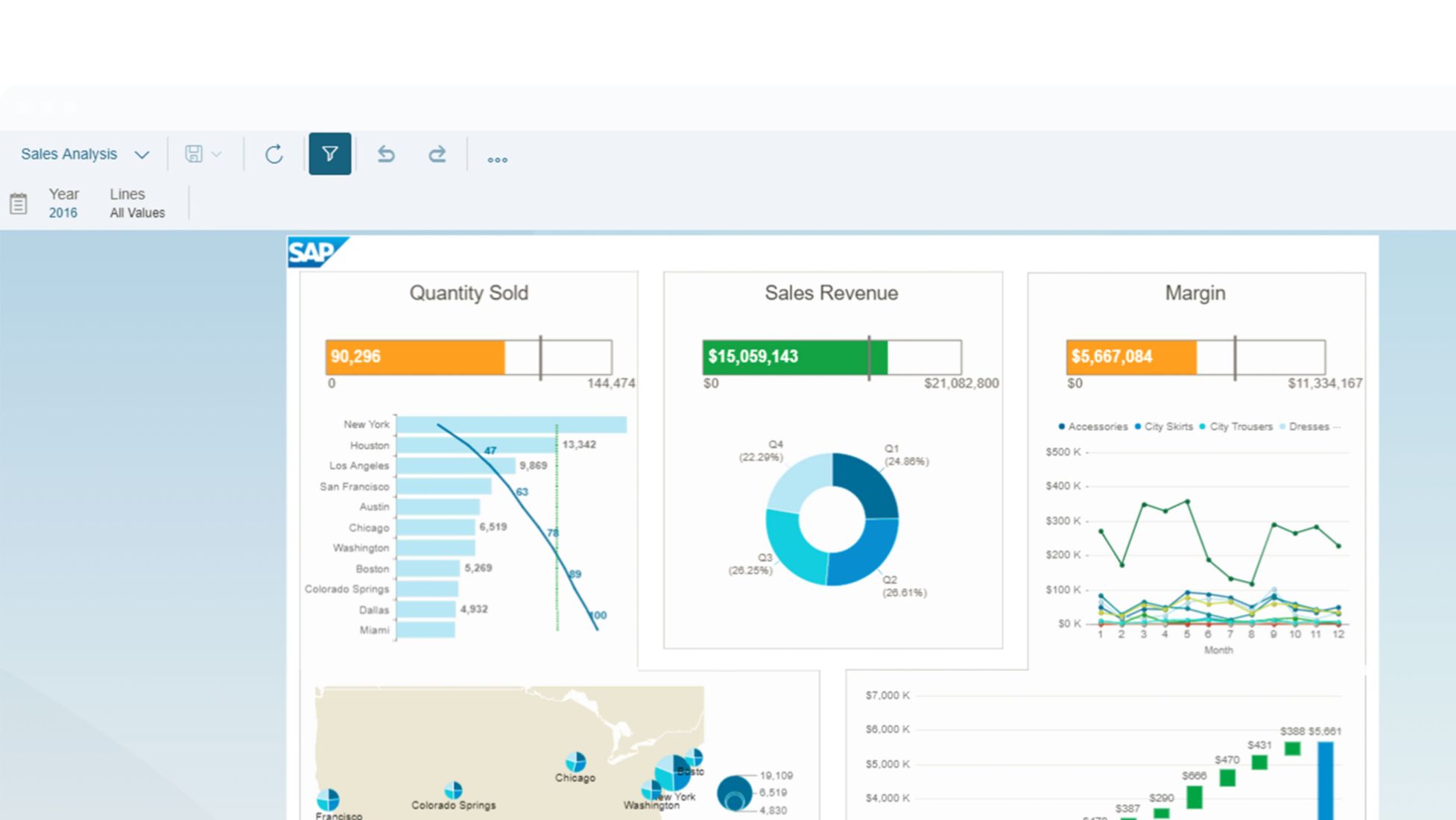The width and height of the screenshot is (1456, 820).
Task: Click the save disk icon
Action: pyautogui.click(x=193, y=154)
